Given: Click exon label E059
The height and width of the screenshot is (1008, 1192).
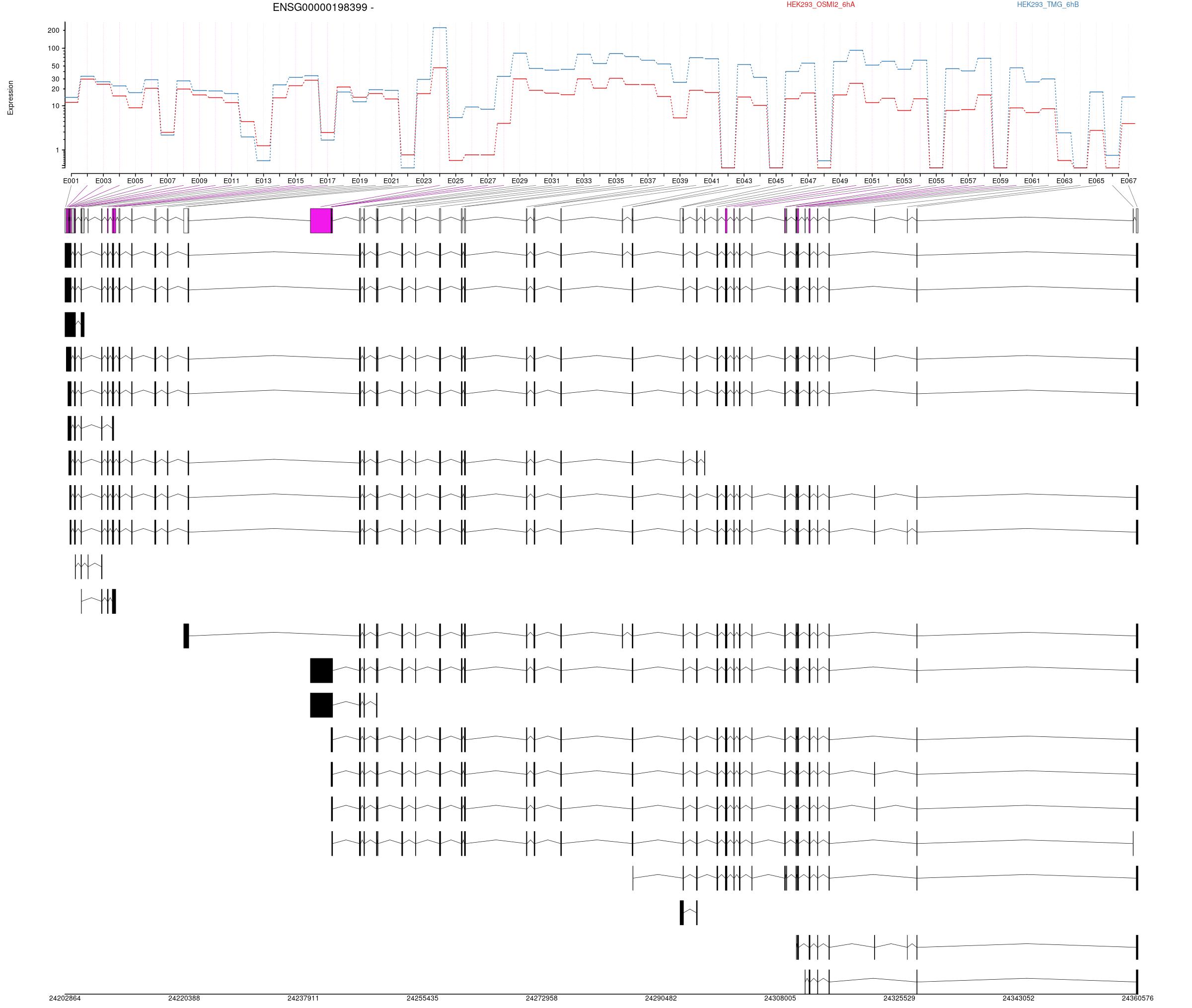Looking at the screenshot, I should tap(1000, 181).
